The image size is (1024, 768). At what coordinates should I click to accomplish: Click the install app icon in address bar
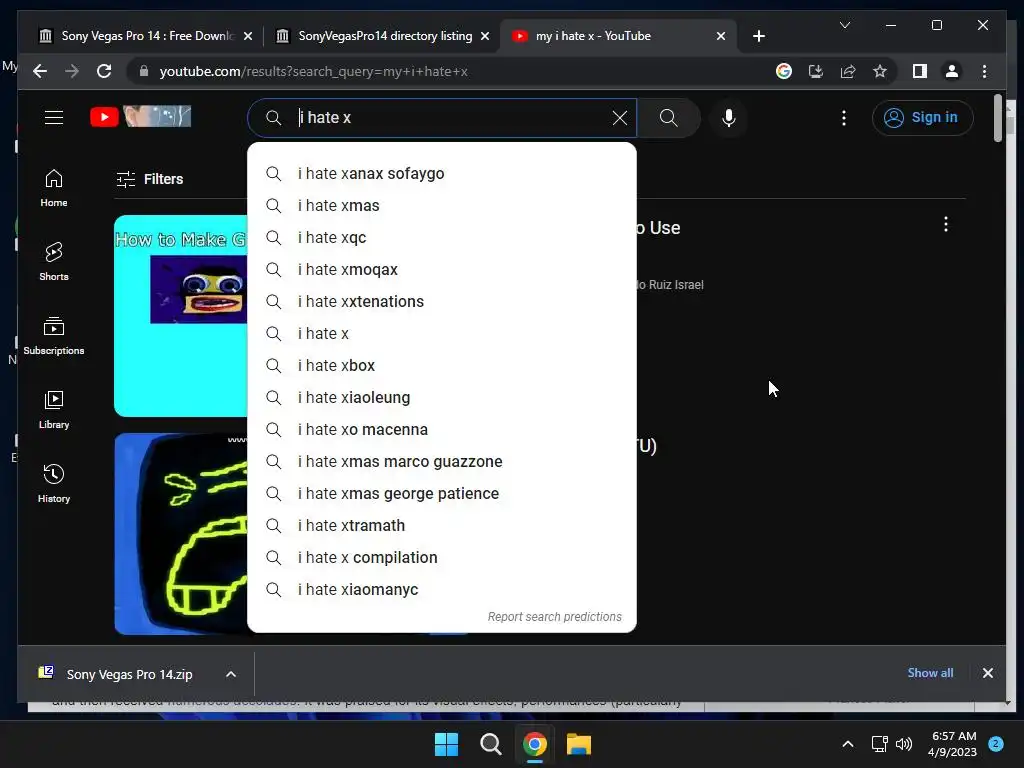click(816, 71)
